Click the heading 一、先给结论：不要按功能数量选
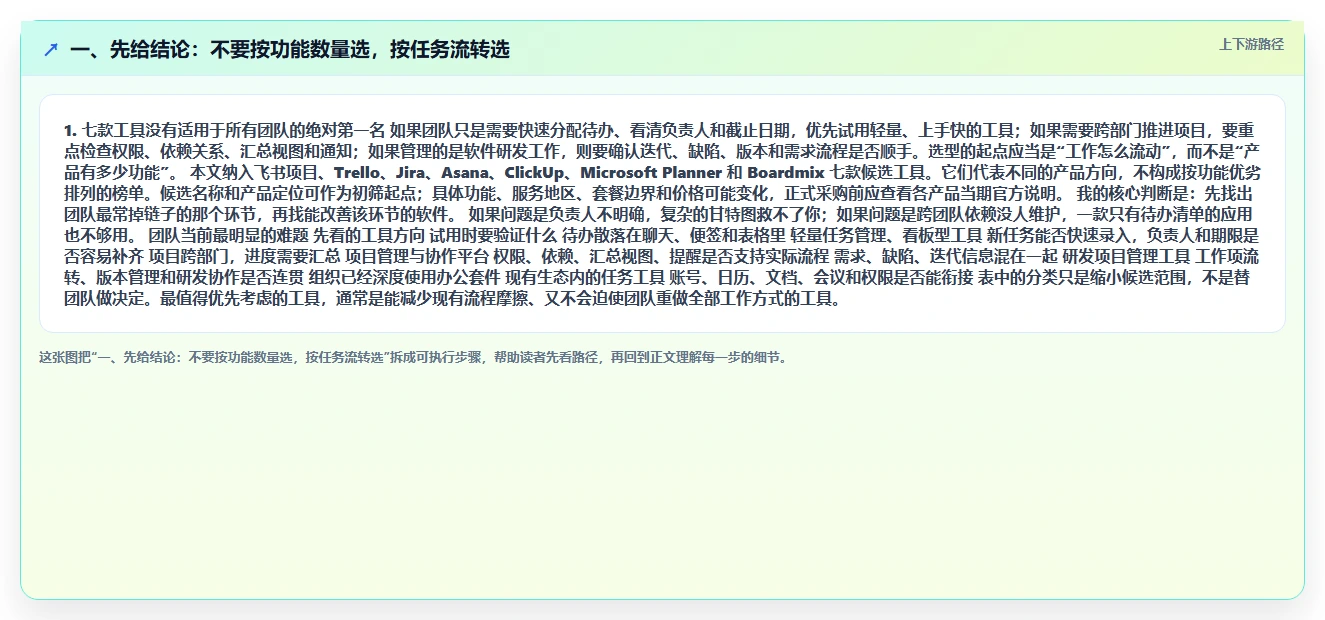This screenshot has width=1325, height=620. click(290, 49)
